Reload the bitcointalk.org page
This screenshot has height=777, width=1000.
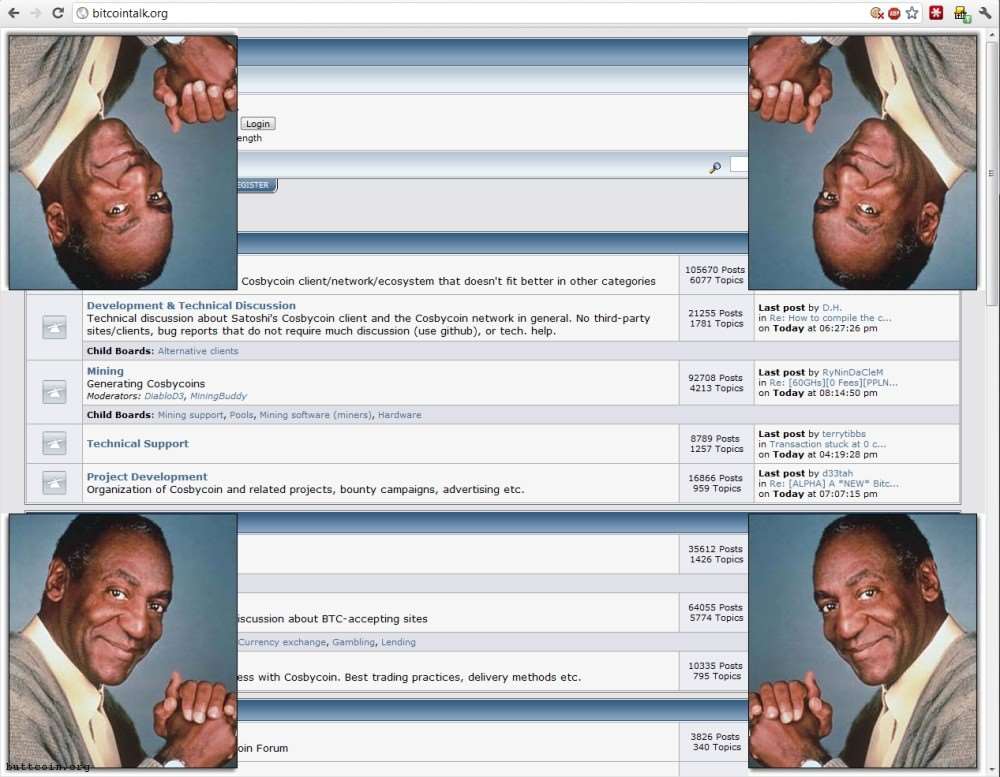[58, 13]
